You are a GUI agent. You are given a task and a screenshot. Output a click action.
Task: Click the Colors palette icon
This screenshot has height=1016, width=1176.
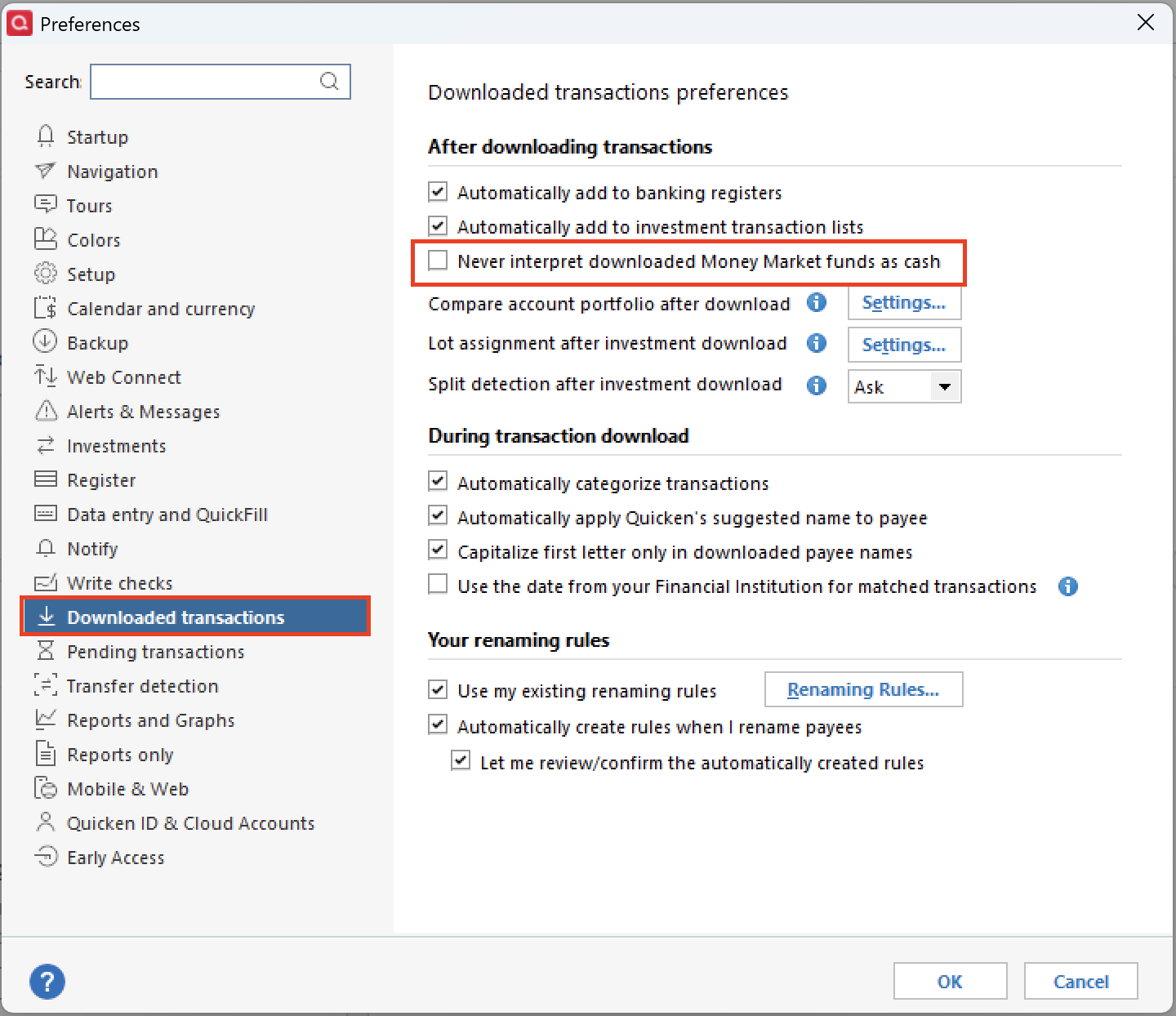46,239
